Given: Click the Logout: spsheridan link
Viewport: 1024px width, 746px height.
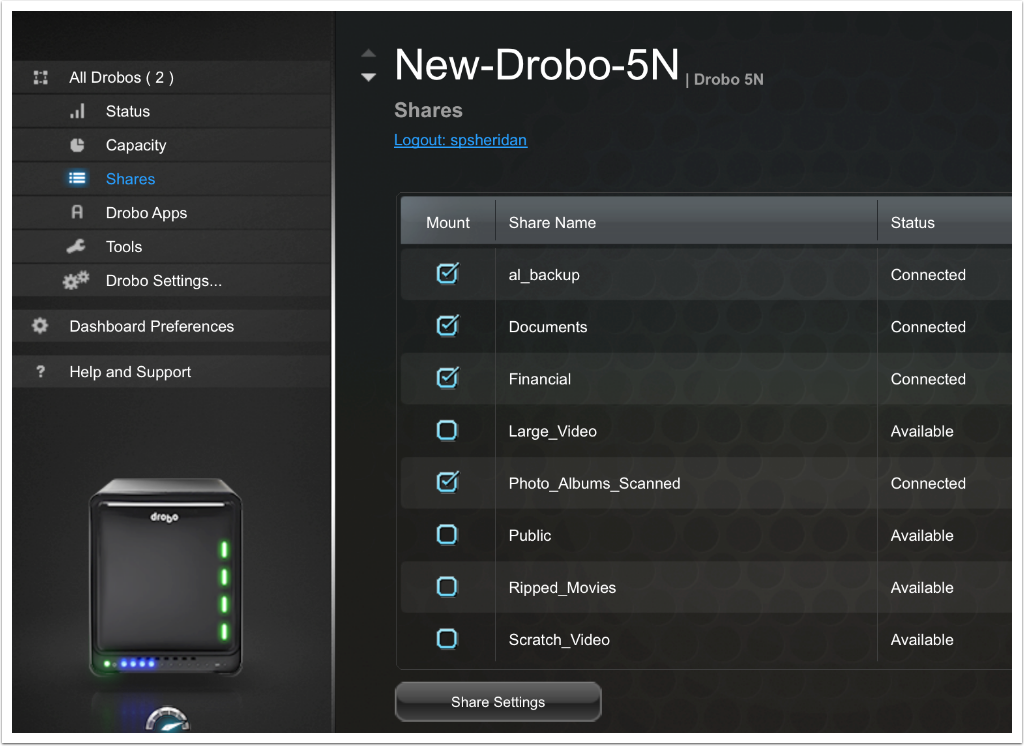Looking at the screenshot, I should click(460, 140).
